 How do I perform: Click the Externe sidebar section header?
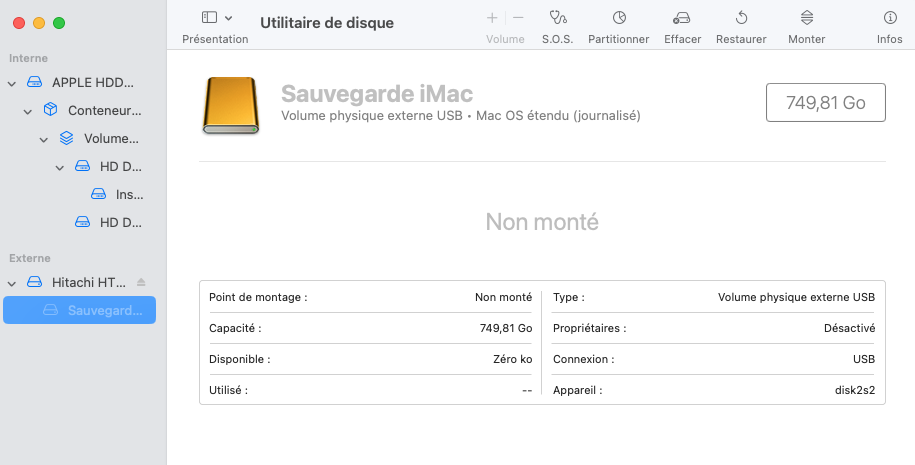click(x=30, y=258)
